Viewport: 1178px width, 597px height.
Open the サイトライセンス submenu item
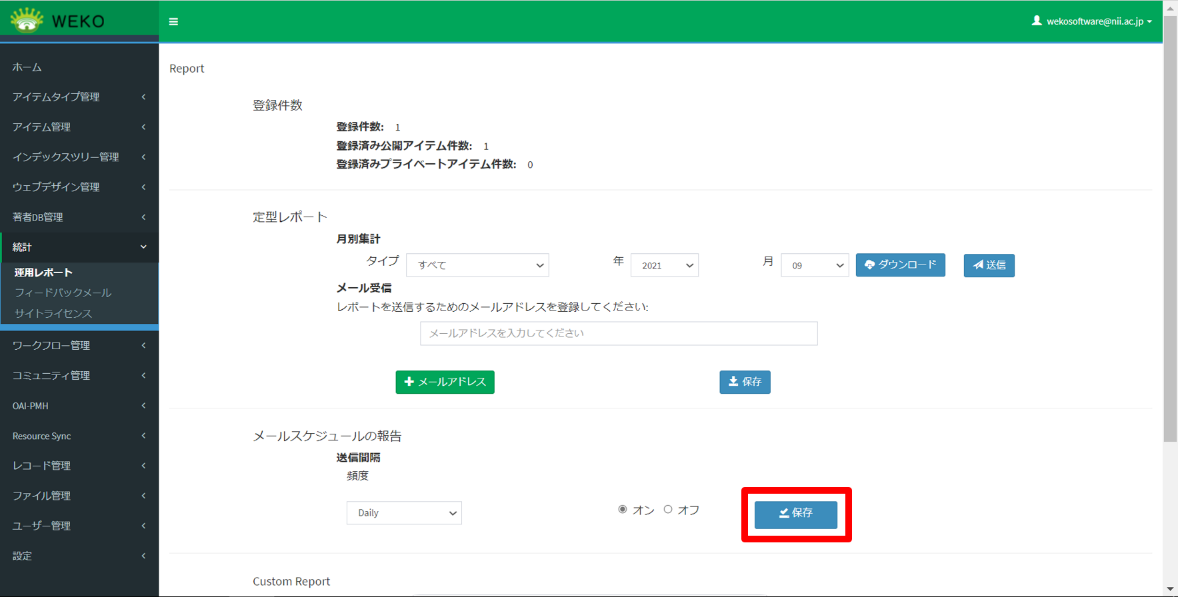pyautogui.click(x=53, y=314)
